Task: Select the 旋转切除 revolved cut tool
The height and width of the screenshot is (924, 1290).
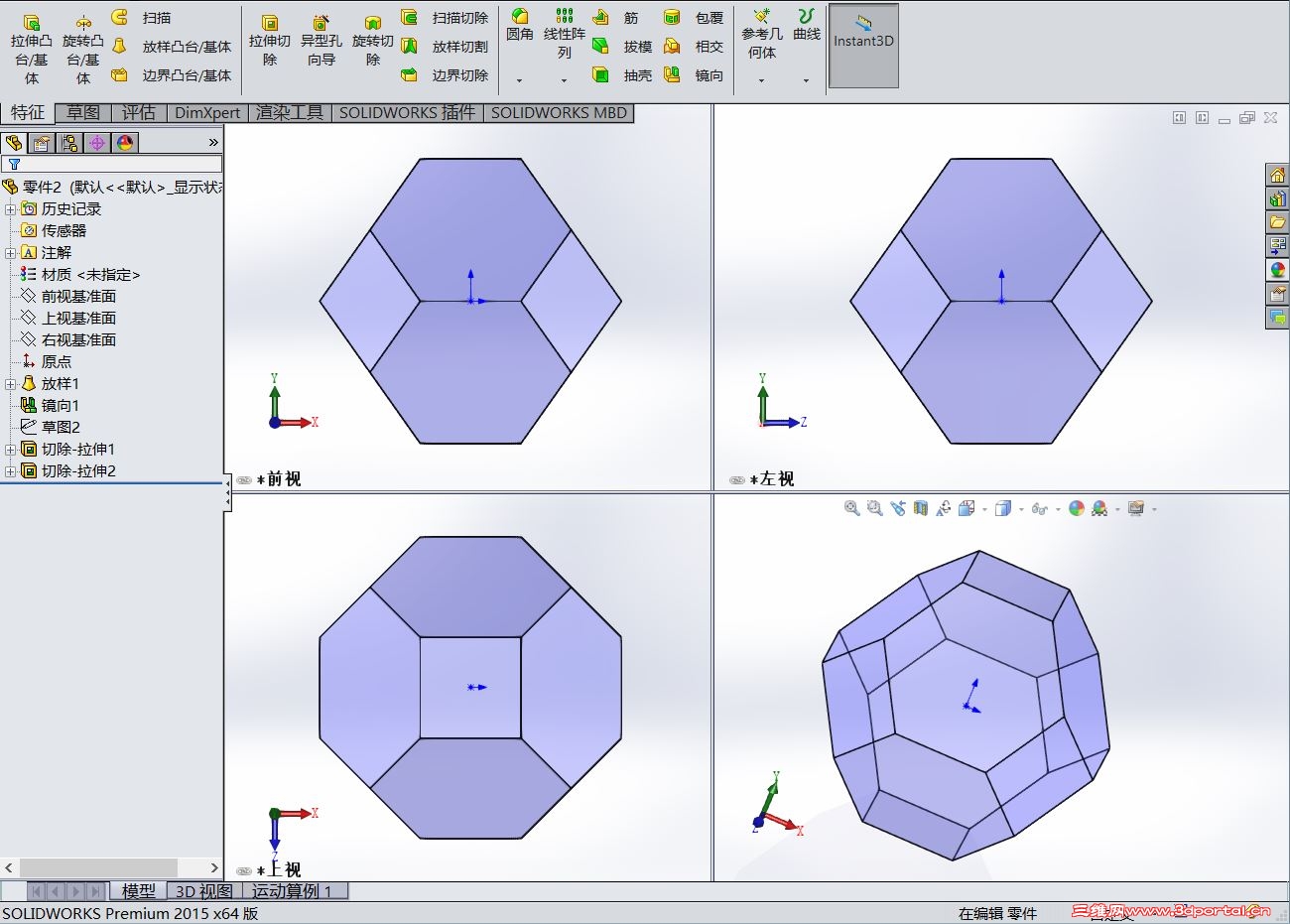Action: coord(373,41)
